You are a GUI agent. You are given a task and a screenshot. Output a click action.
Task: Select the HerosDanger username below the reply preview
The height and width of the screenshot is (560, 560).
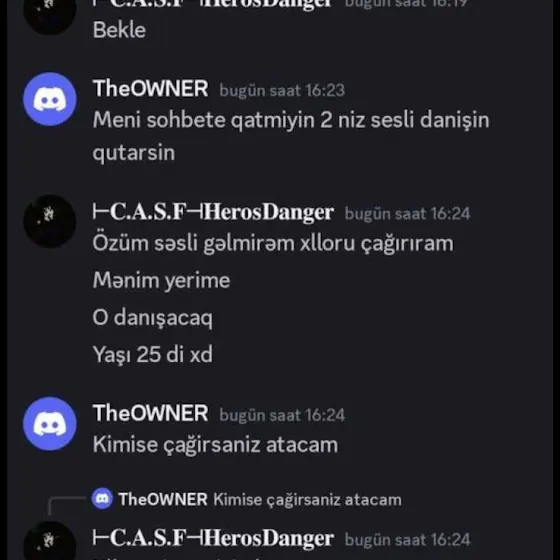(213, 538)
